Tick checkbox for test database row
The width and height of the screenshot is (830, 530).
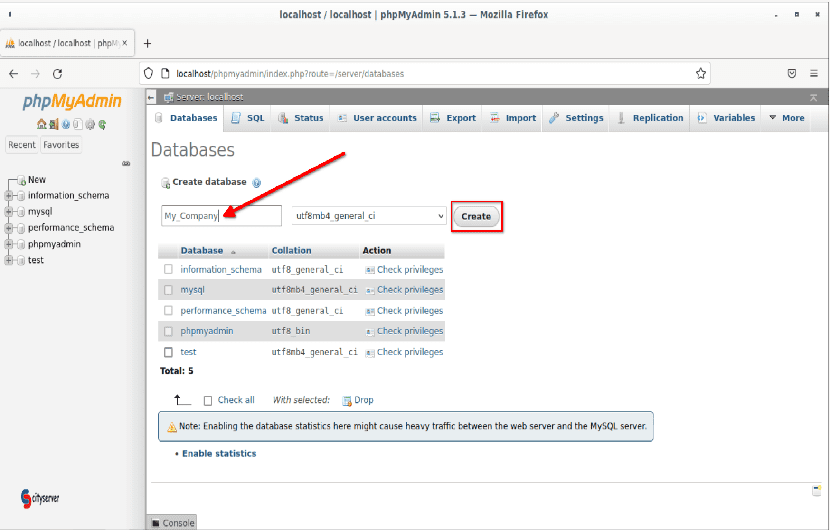[168, 352]
